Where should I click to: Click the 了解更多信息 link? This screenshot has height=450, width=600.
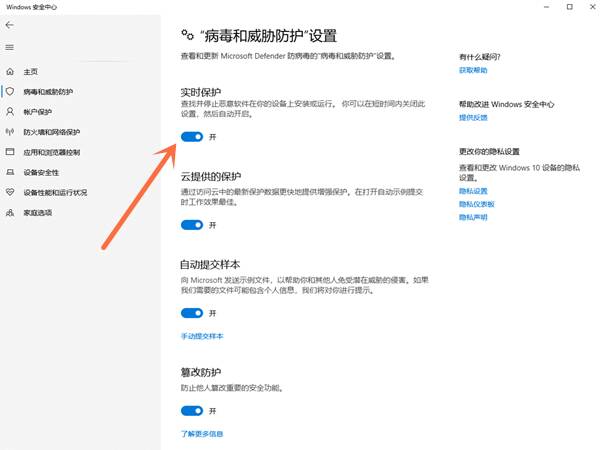(x=202, y=434)
